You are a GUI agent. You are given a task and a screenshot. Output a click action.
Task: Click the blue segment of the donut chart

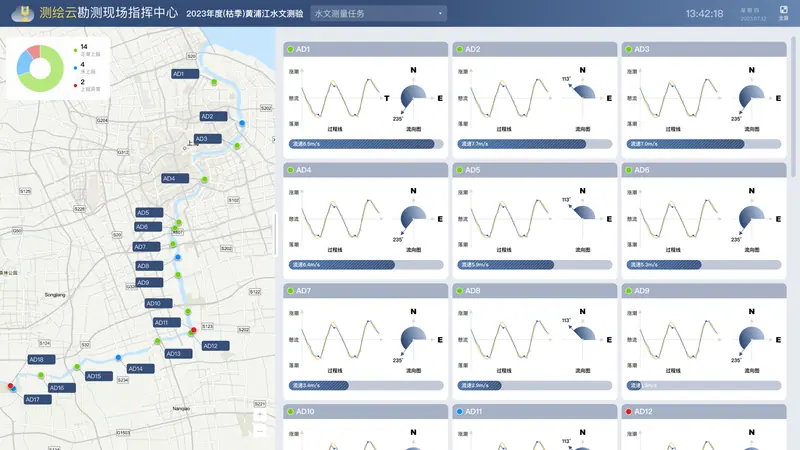coord(23,64)
